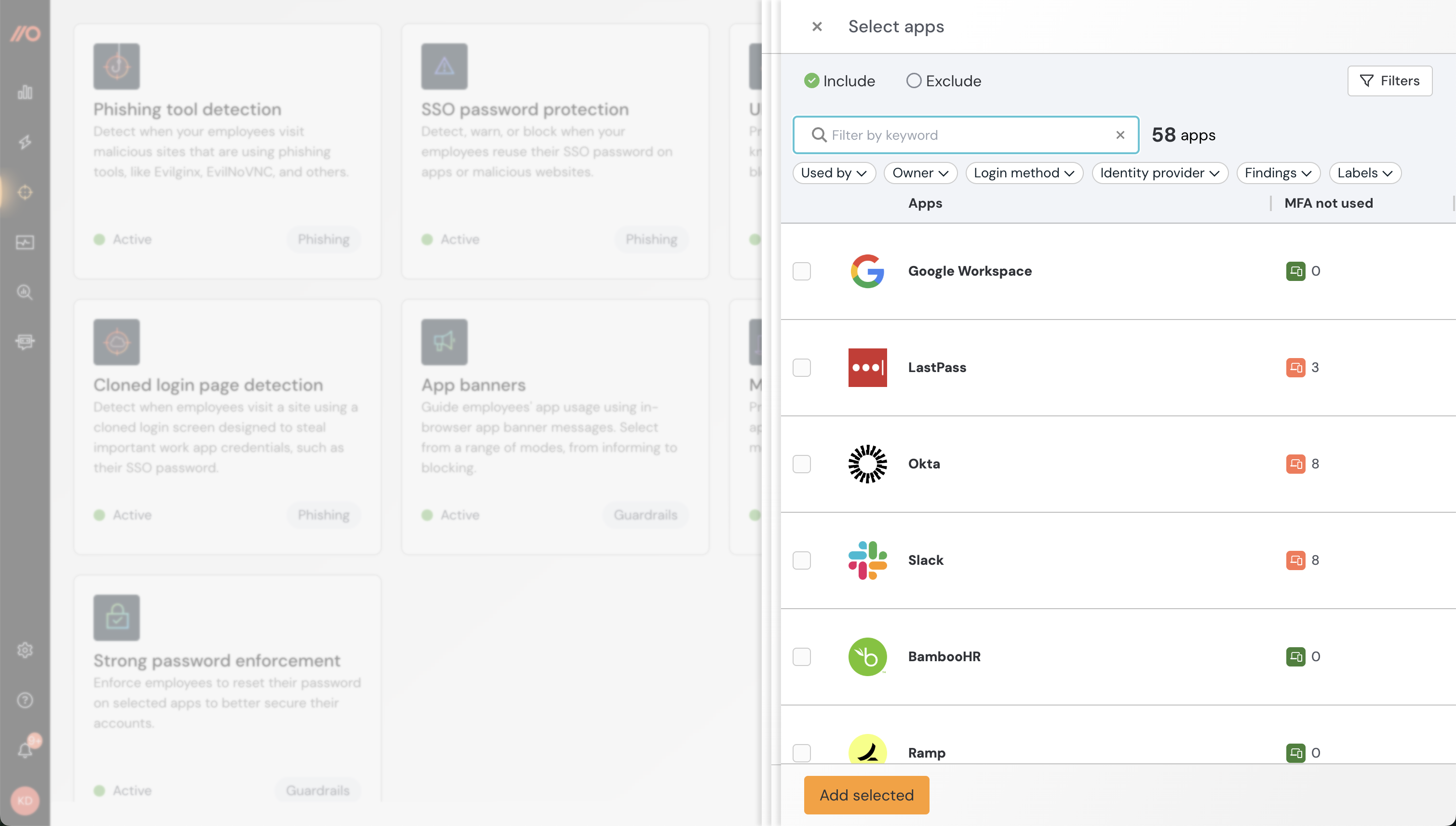
Task: Expand the Used by filter dropdown
Action: (834, 173)
